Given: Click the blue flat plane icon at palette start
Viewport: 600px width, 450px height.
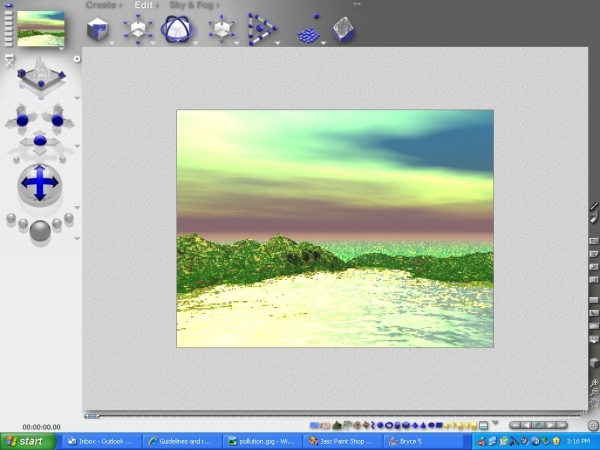Looking at the screenshot, I should (314, 425).
